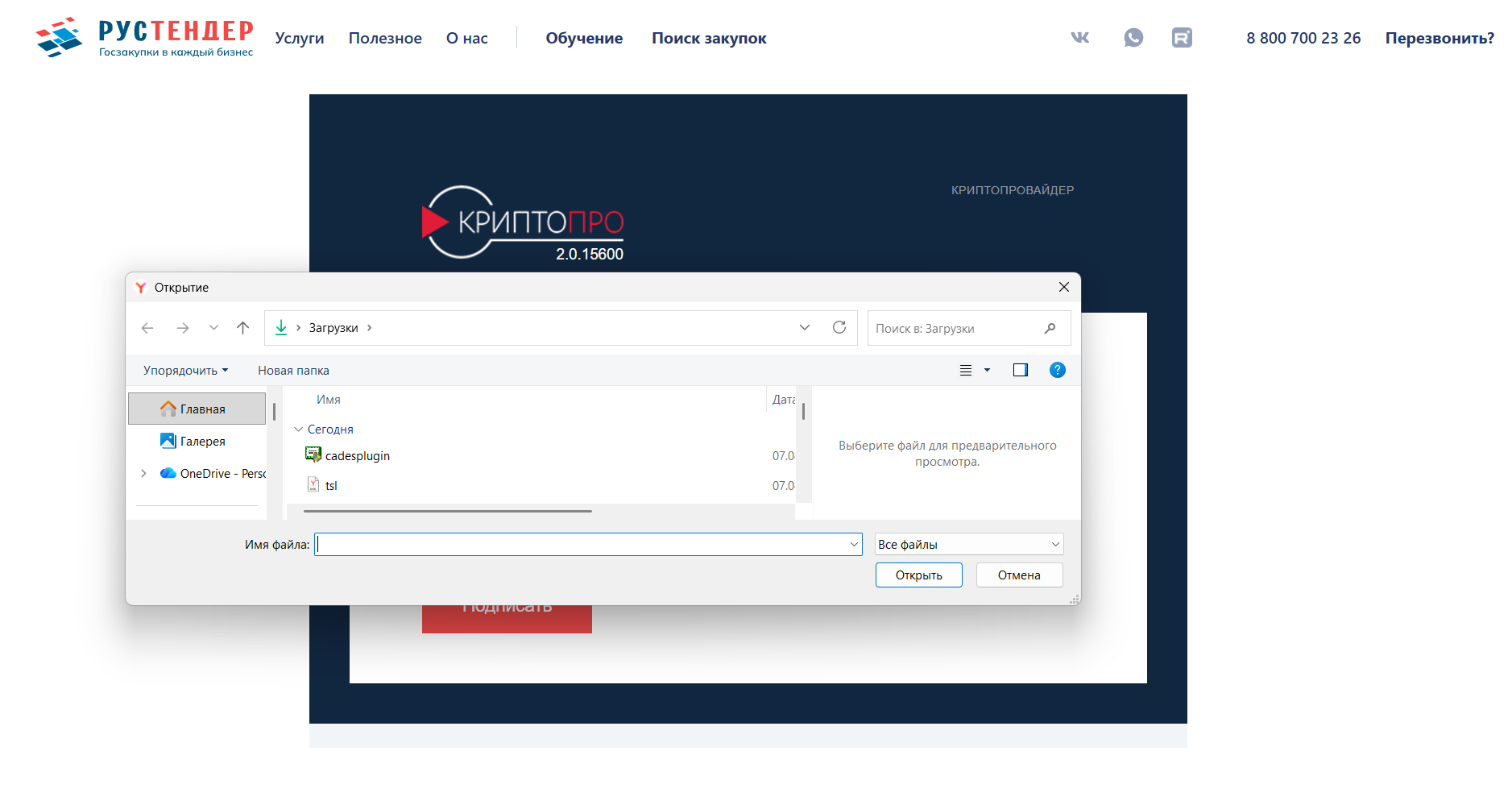Toggle the preview pane icon
Screen dimensions: 1512x801
[x=1020, y=370]
